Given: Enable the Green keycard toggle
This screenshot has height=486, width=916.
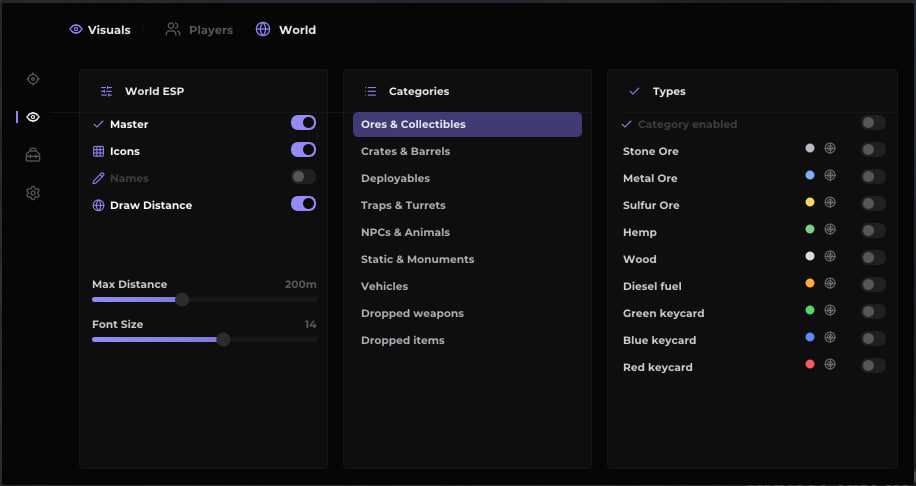Looking at the screenshot, I should (873, 311).
